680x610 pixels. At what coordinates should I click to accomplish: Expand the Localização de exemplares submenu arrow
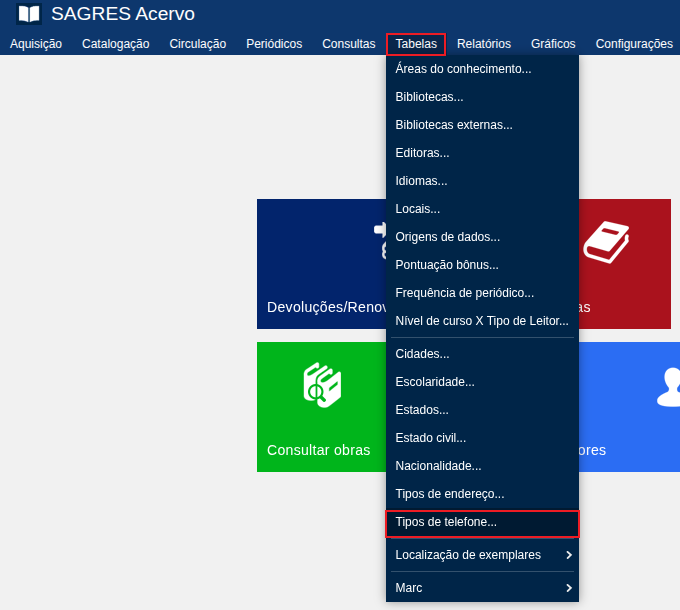pos(568,555)
